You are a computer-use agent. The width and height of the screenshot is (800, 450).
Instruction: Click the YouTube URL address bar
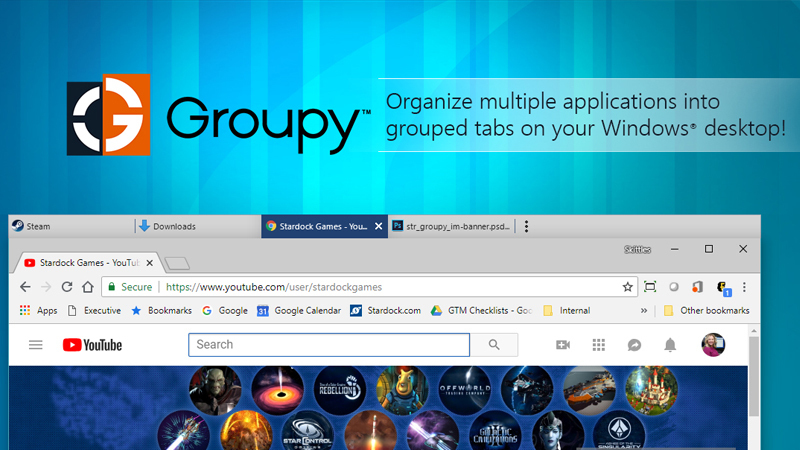369,287
